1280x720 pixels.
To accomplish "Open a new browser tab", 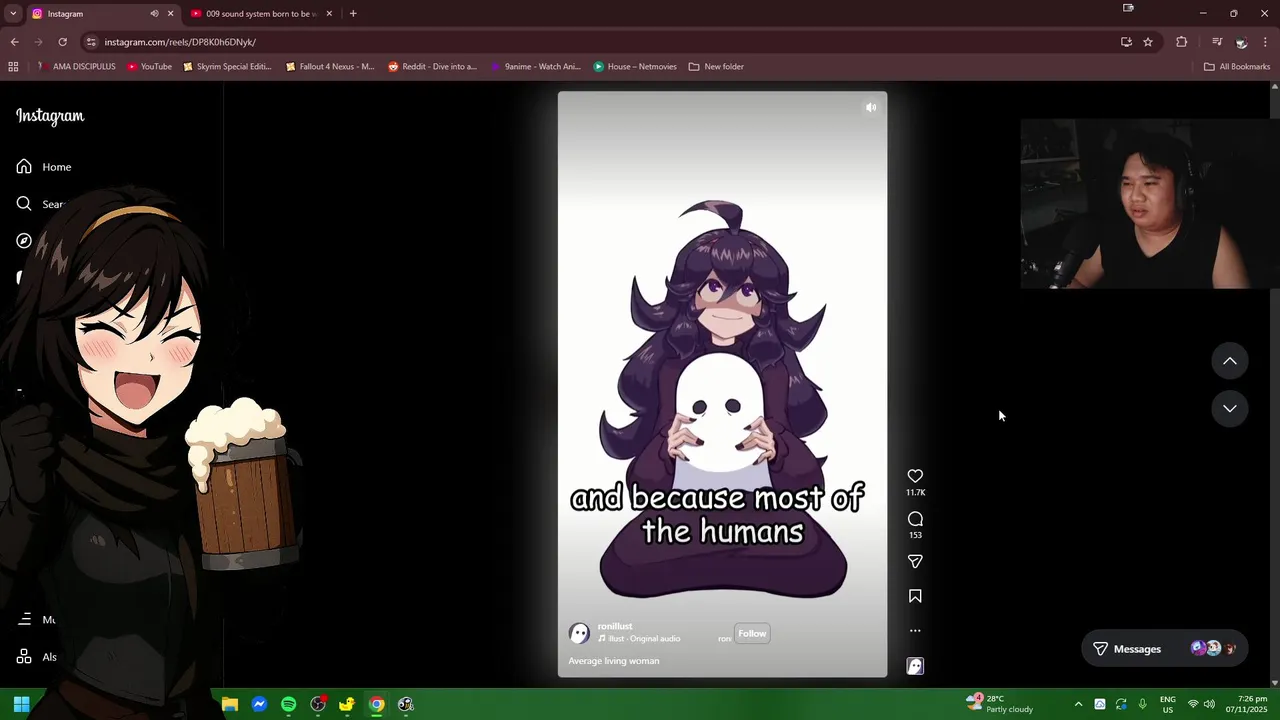I will click(353, 14).
